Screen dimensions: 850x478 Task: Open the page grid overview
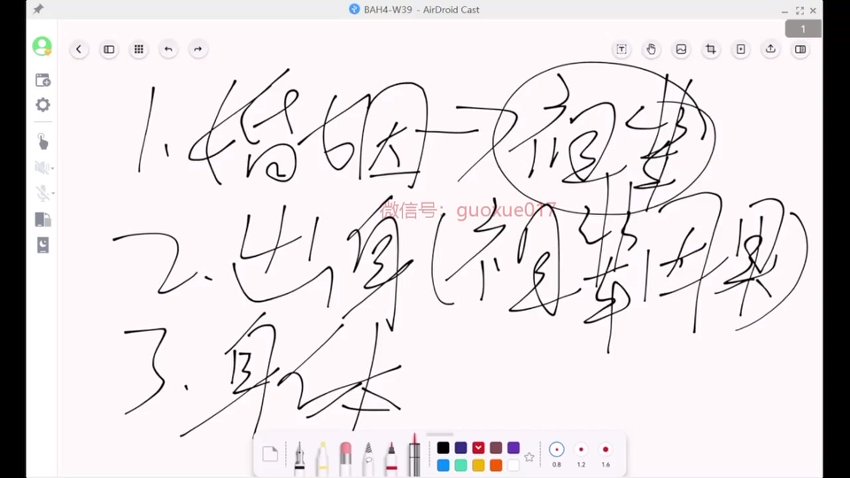(139, 49)
